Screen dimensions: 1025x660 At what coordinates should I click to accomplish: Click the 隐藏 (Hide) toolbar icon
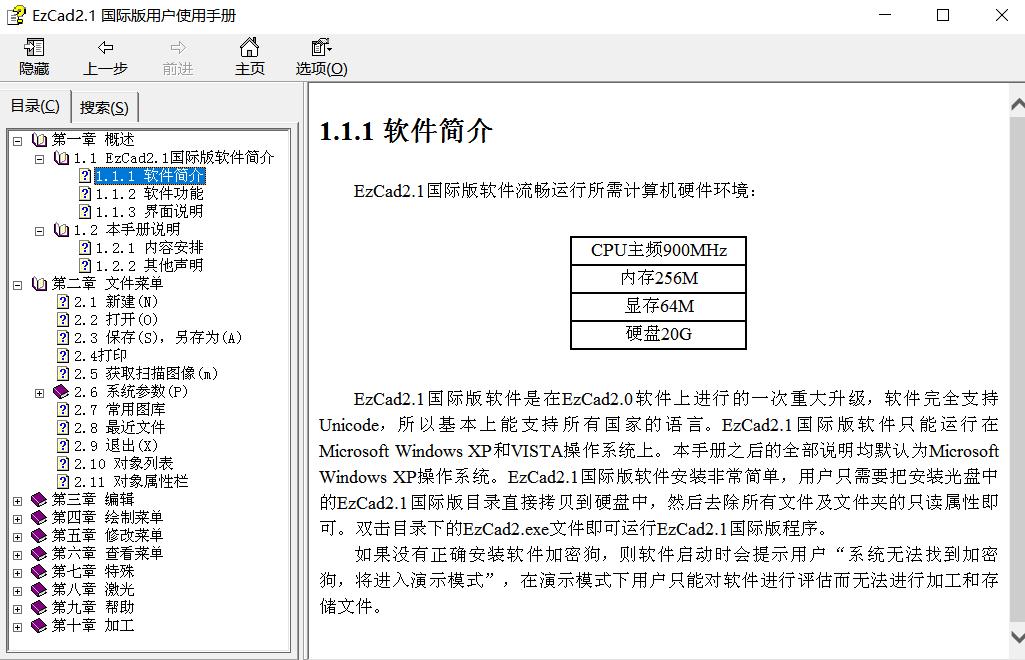(34, 48)
